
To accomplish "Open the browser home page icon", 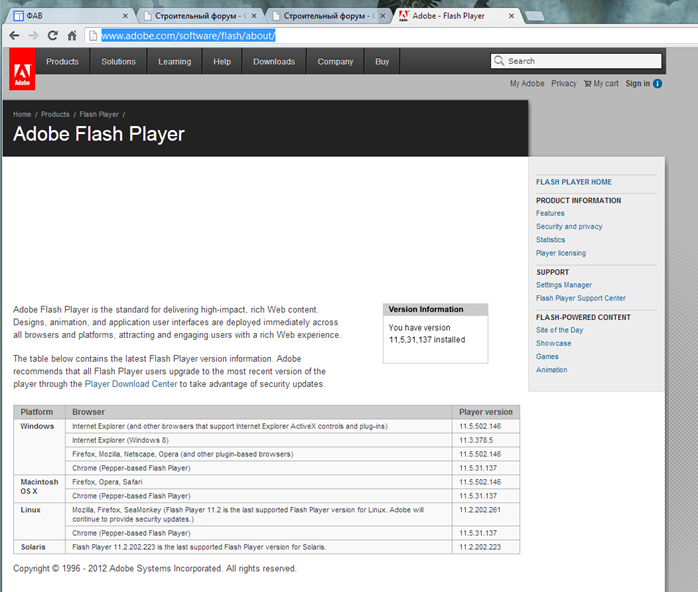I will tap(72, 36).
